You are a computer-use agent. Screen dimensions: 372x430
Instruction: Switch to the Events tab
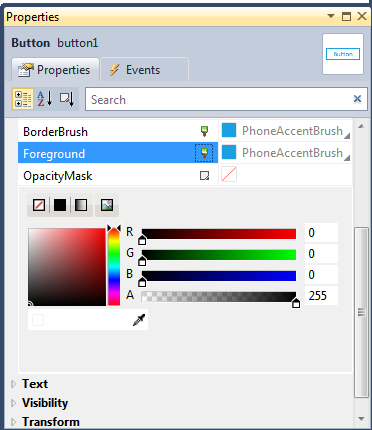click(145, 70)
